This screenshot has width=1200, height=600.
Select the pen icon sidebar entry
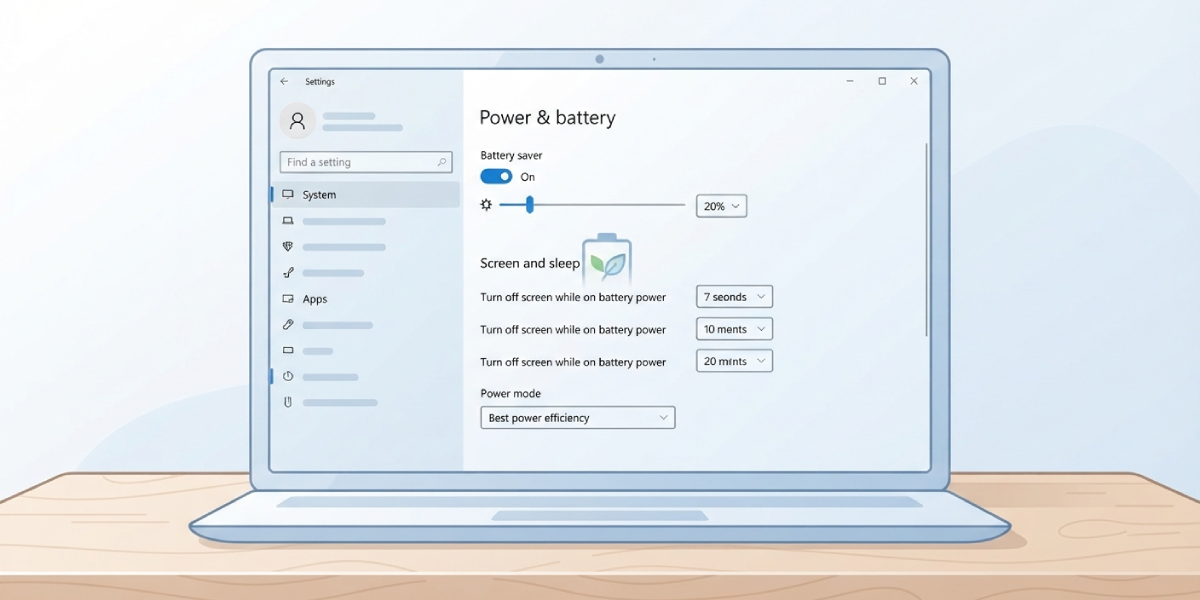pyautogui.click(x=288, y=325)
